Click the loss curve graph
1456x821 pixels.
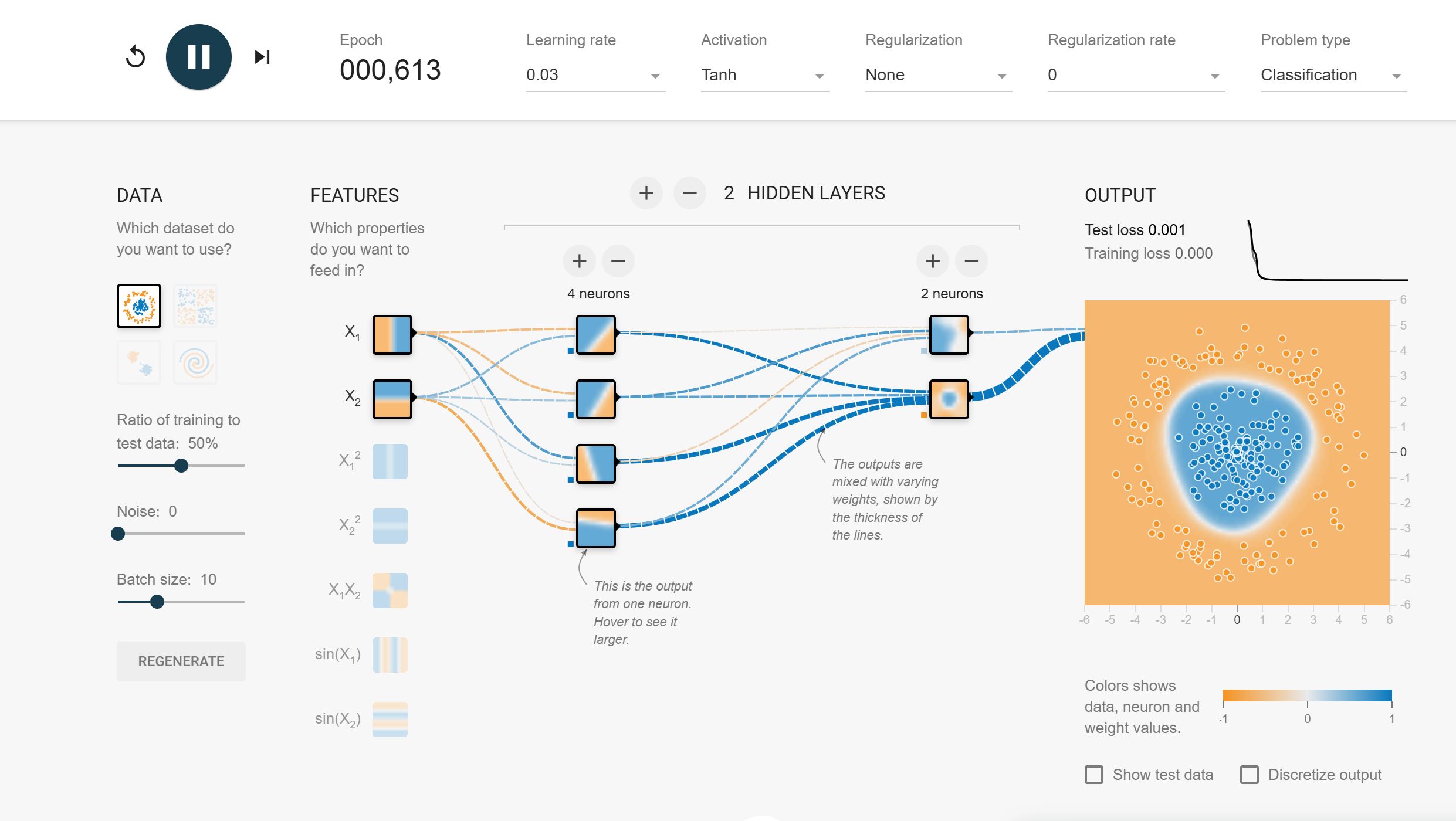click(x=1328, y=251)
